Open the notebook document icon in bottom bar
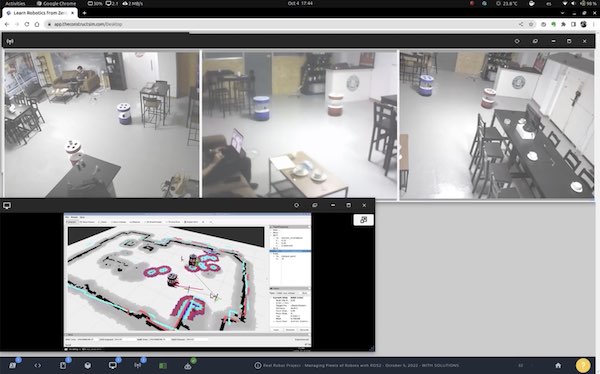Screen dimensions: 600x374 tap(63, 365)
